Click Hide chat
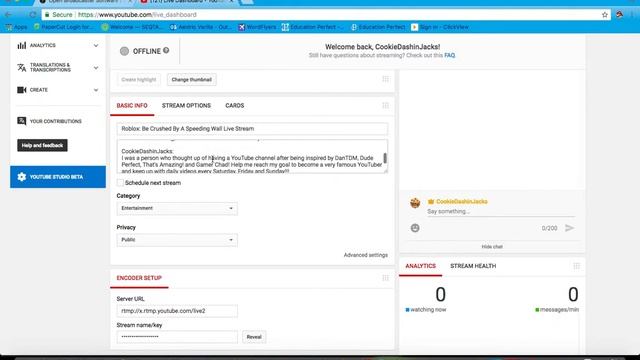The width and height of the screenshot is (640, 360). [492, 247]
